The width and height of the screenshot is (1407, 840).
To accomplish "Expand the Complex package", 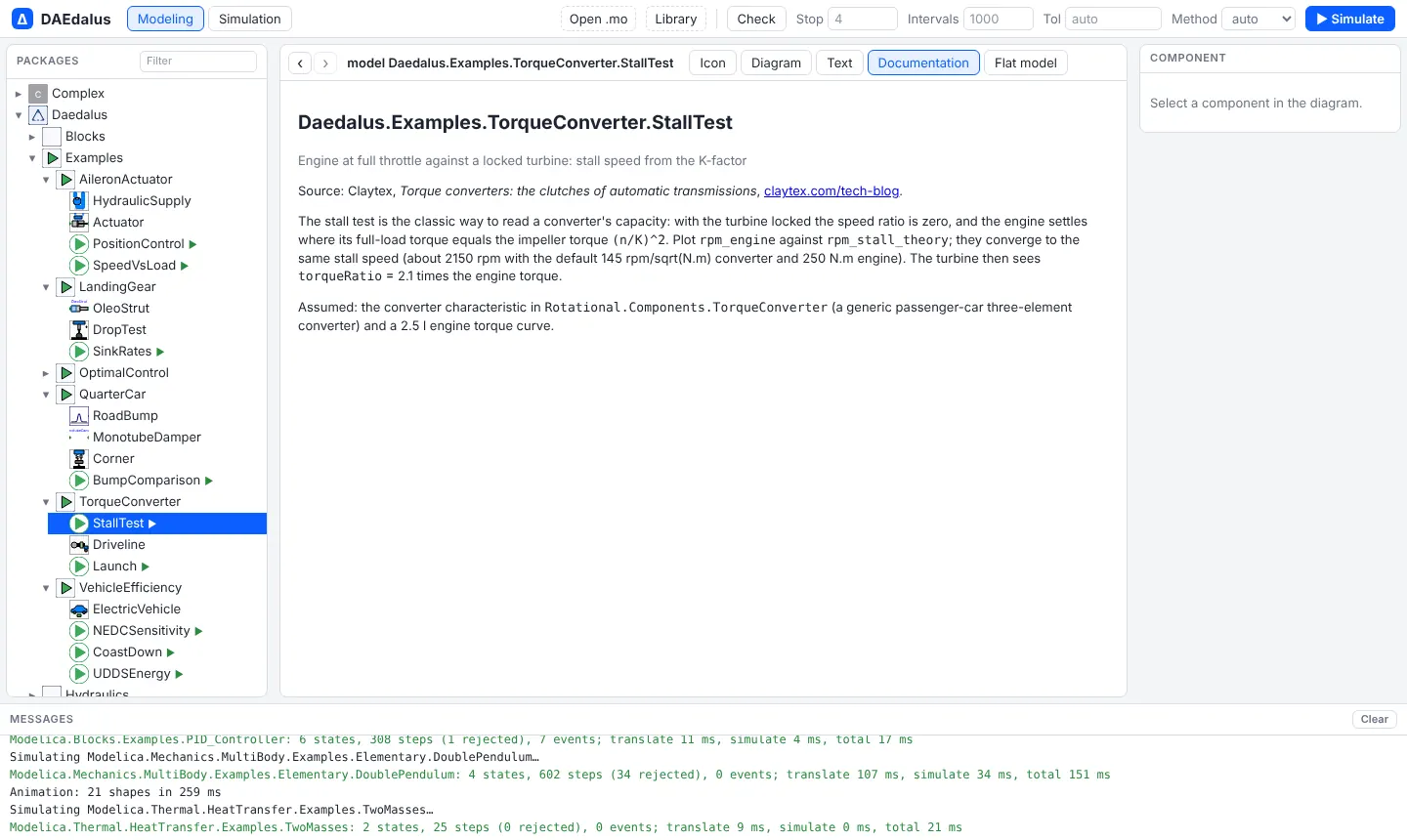I will click(19, 94).
